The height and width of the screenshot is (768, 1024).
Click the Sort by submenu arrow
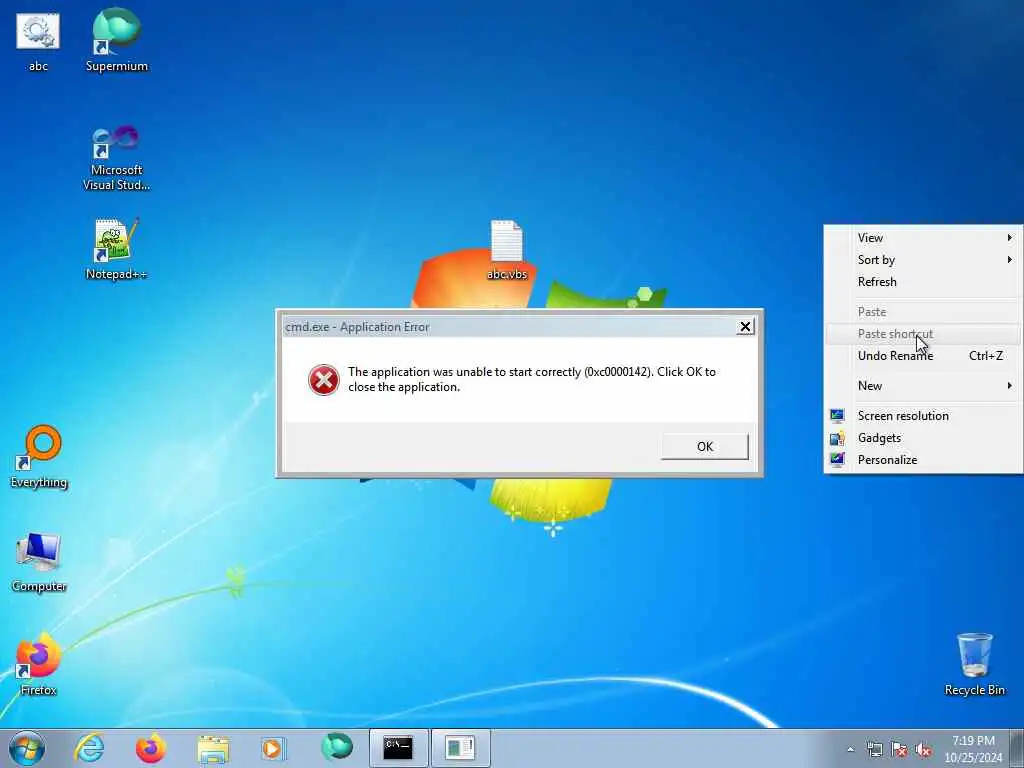tap(1010, 260)
